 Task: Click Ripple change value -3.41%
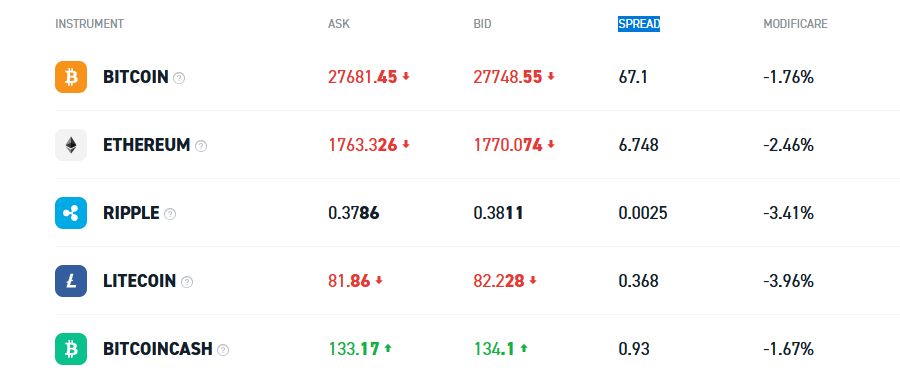[789, 213]
